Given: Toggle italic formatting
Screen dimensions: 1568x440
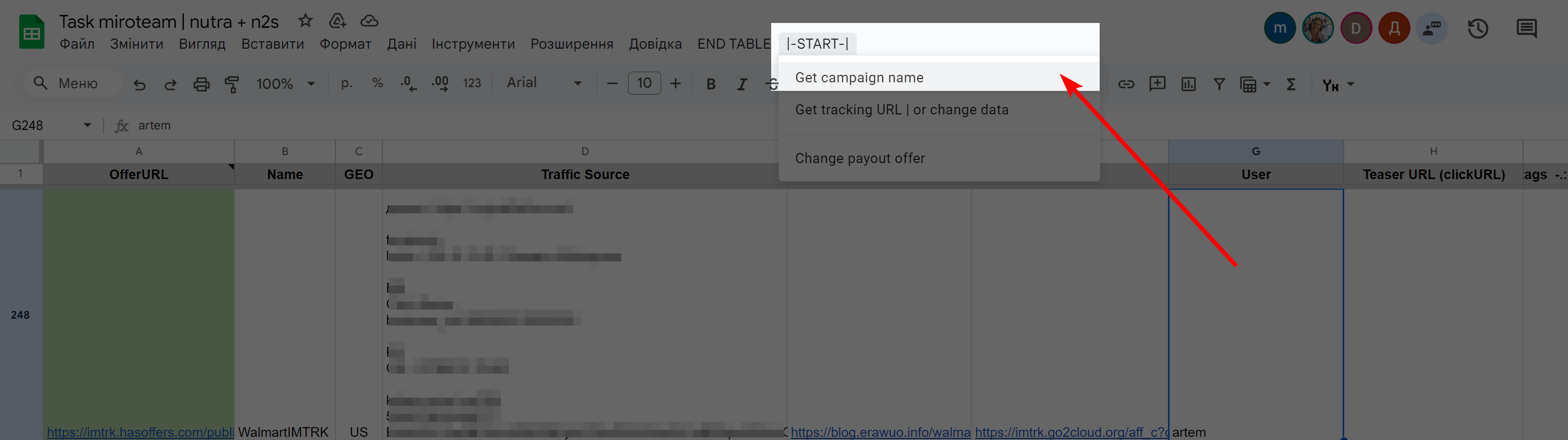Looking at the screenshot, I should pyautogui.click(x=741, y=84).
